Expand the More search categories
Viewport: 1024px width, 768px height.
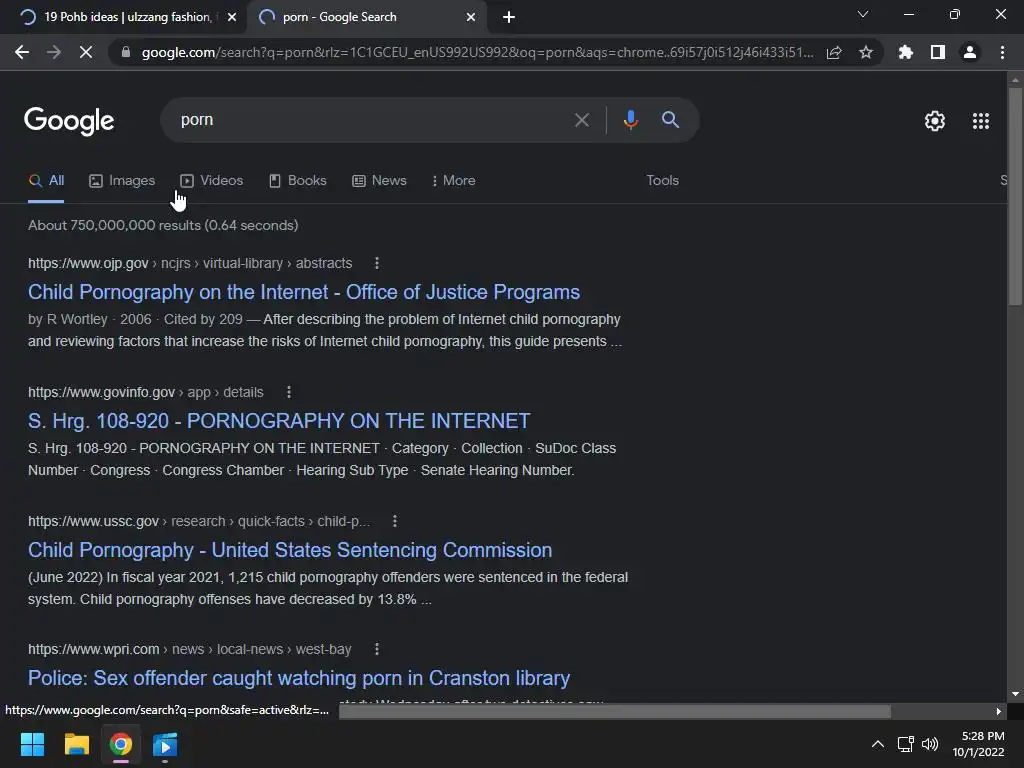coord(453,180)
